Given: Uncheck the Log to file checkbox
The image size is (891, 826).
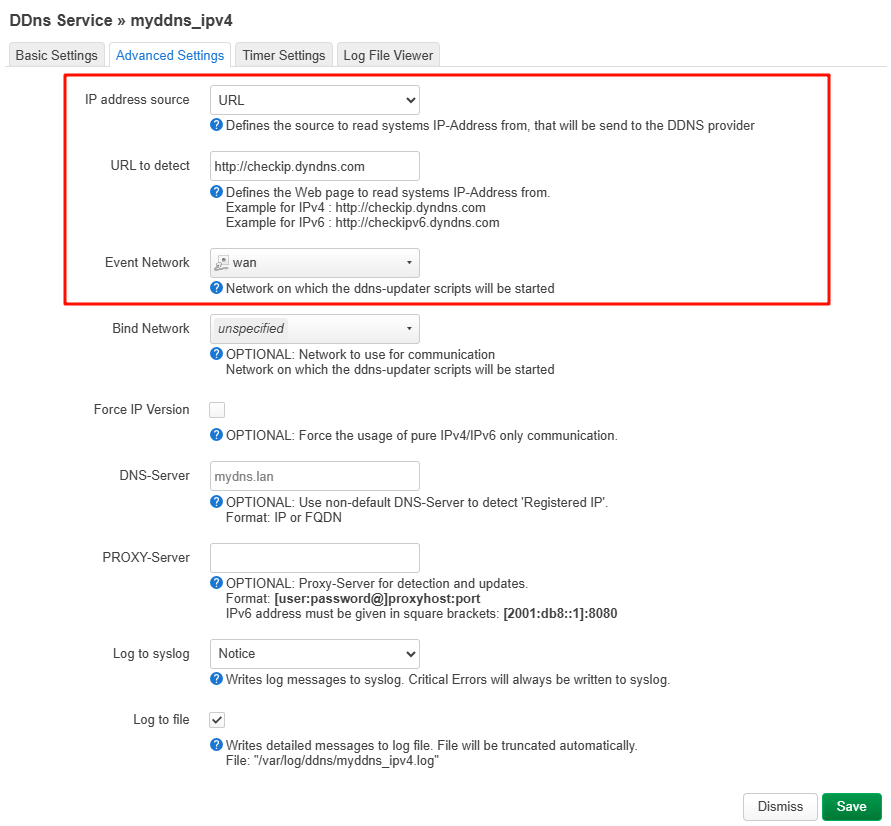Looking at the screenshot, I should click(217, 720).
